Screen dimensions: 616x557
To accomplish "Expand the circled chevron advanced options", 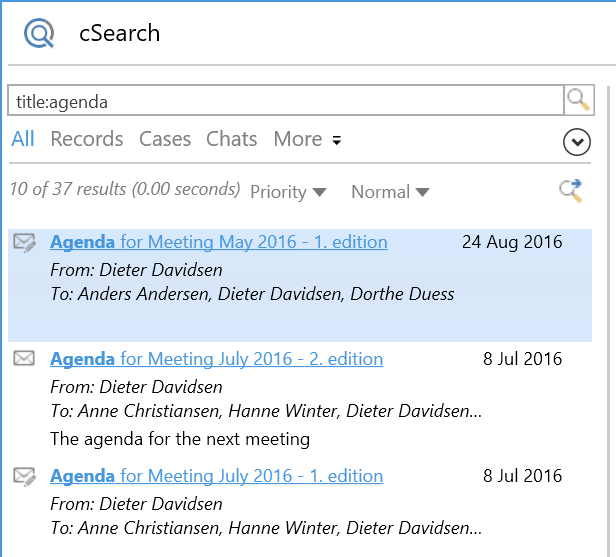I will click(x=577, y=143).
